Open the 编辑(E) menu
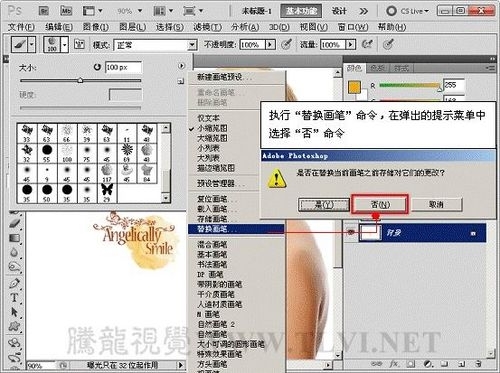Viewport: 500px width, 373px height. click(59, 27)
